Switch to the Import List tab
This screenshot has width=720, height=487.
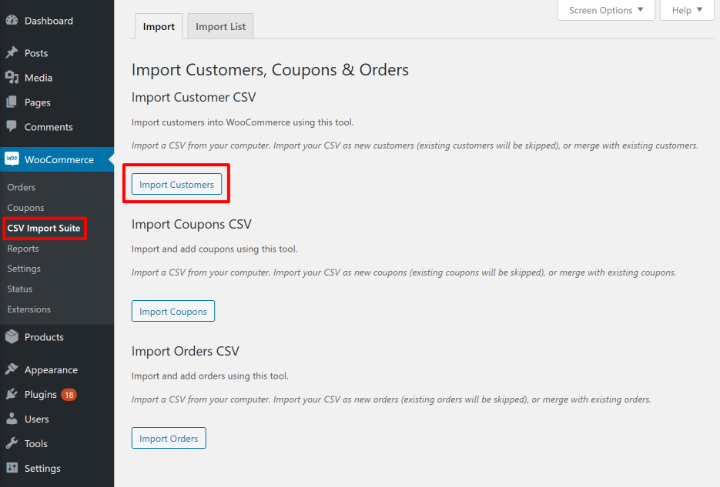pyautogui.click(x=220, y=27)
